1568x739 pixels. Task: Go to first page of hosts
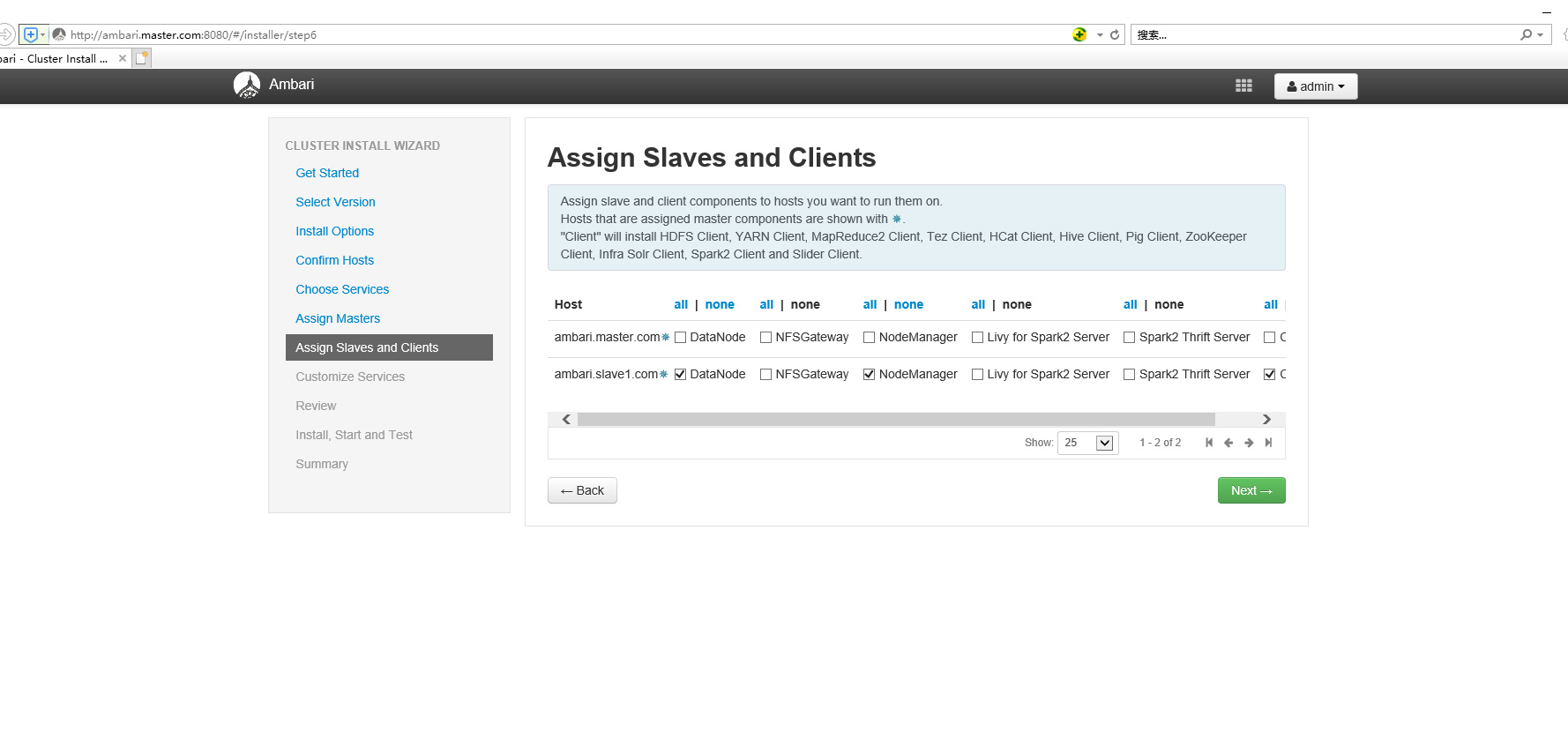point(1209,443)
